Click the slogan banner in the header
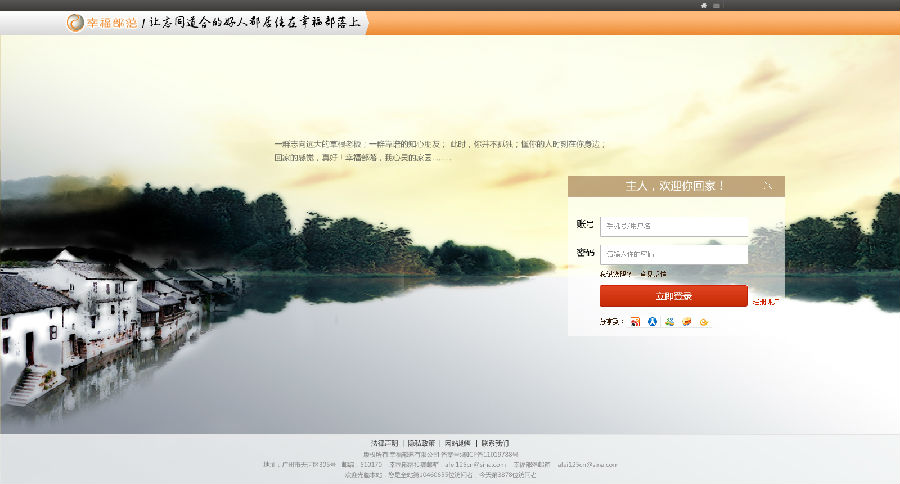The image size is (900, 484). [x=254, y=23]
